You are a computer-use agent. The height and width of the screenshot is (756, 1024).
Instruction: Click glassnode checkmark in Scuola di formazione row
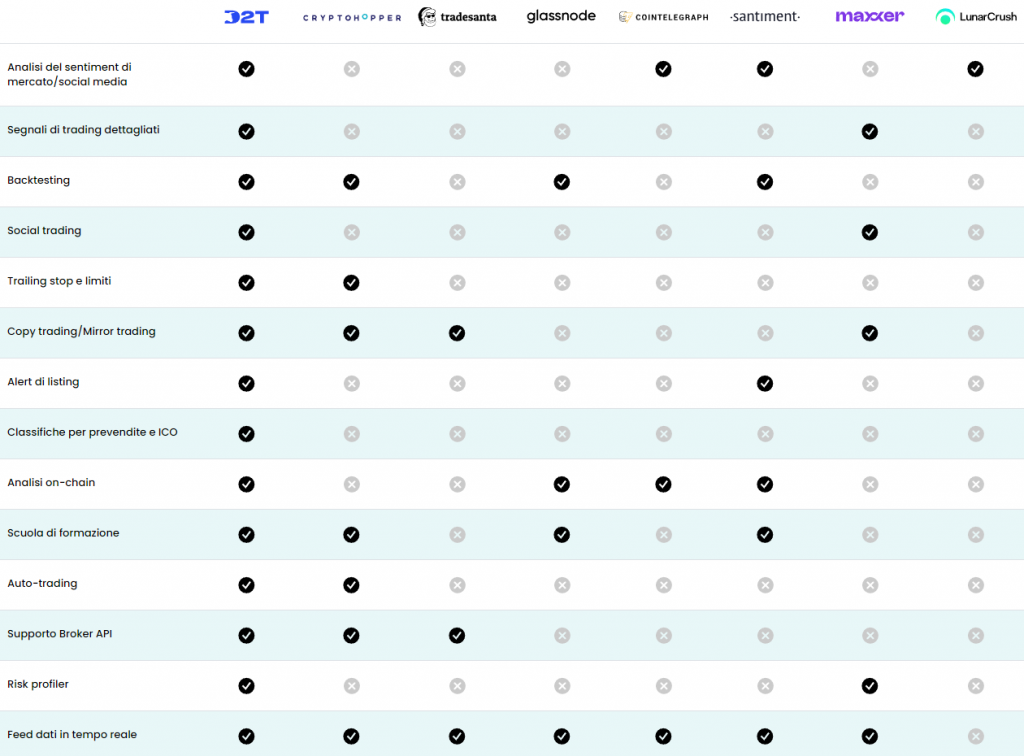[562, 535]
